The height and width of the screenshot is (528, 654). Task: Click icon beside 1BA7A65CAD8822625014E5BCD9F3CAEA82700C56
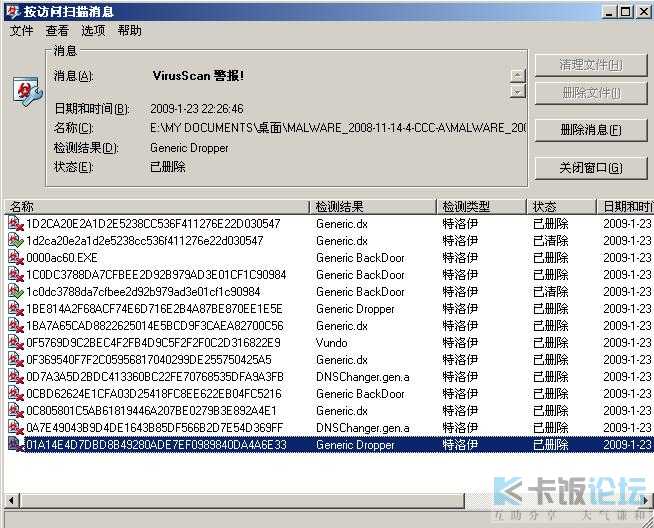pos(16,326)
